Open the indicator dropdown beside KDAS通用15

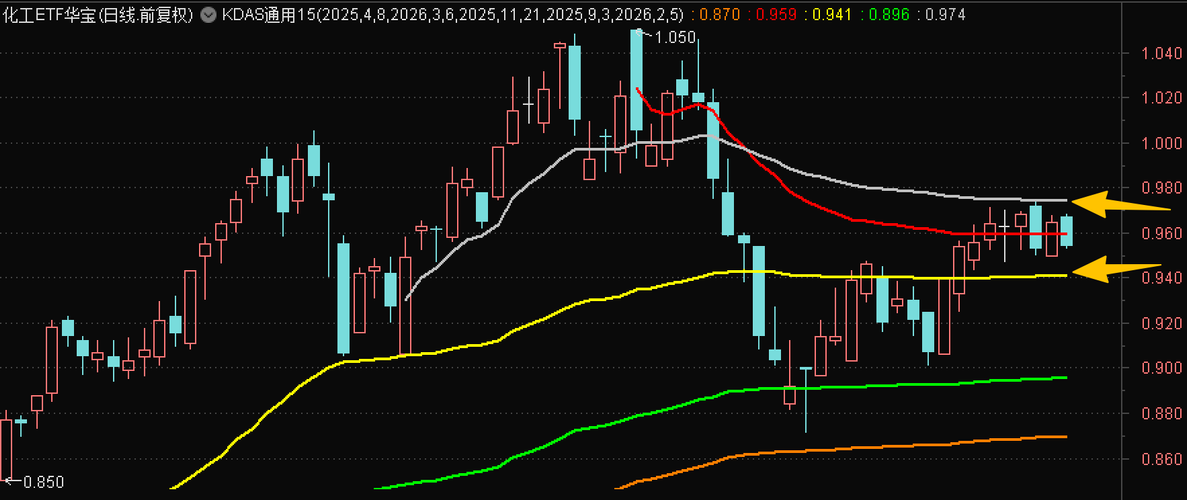pos(207,14)
